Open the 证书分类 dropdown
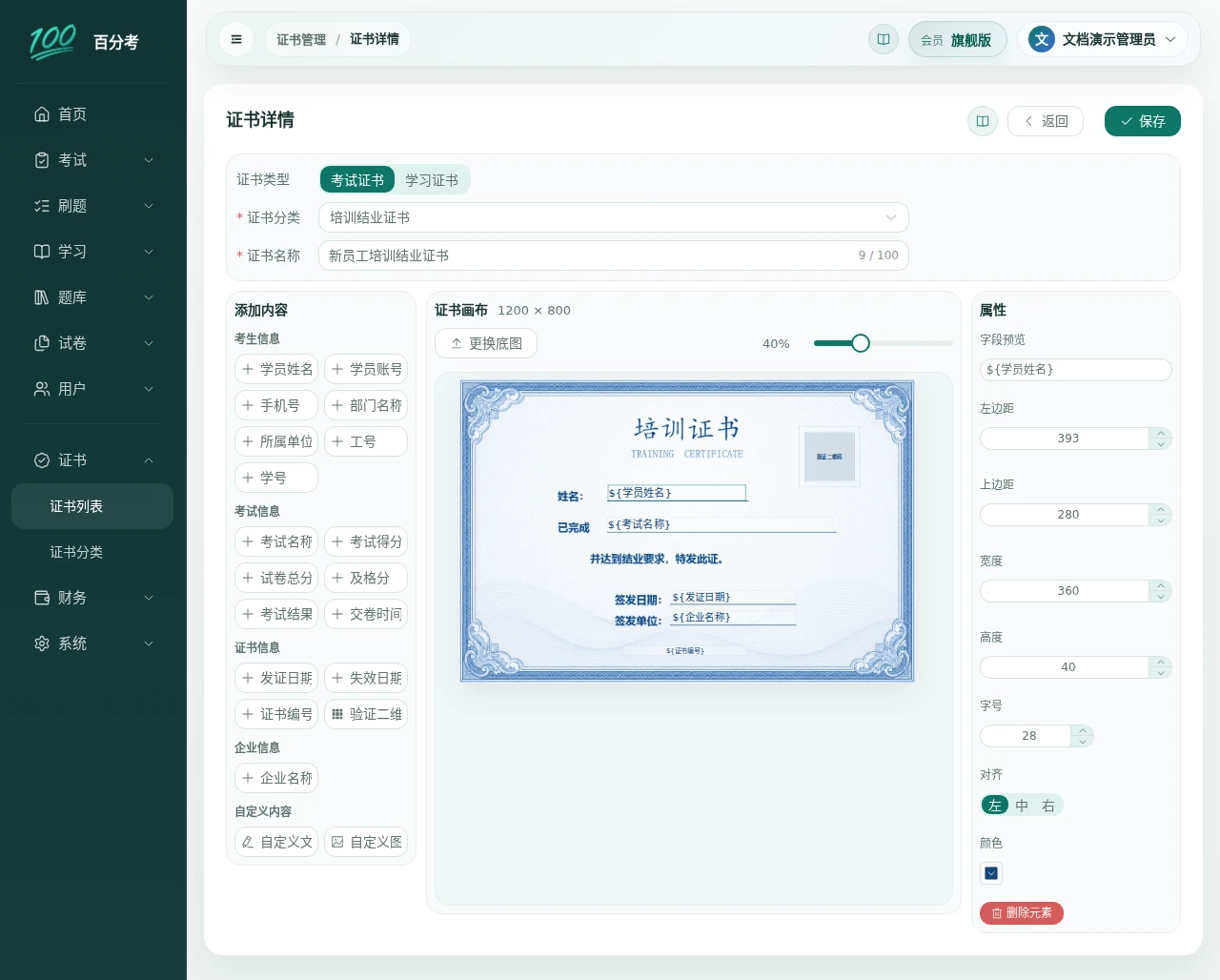This screenshot has width=1220, height=980. tap(614, 217)
